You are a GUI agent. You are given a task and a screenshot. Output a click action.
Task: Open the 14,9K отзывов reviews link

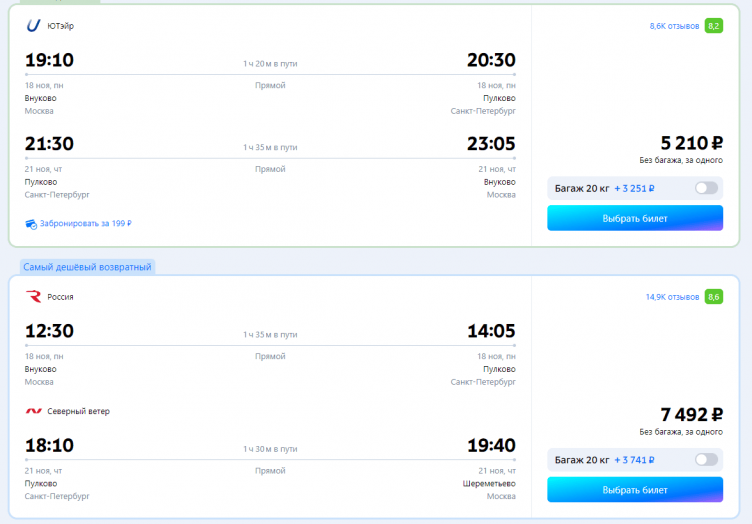[x=672, y=297]
